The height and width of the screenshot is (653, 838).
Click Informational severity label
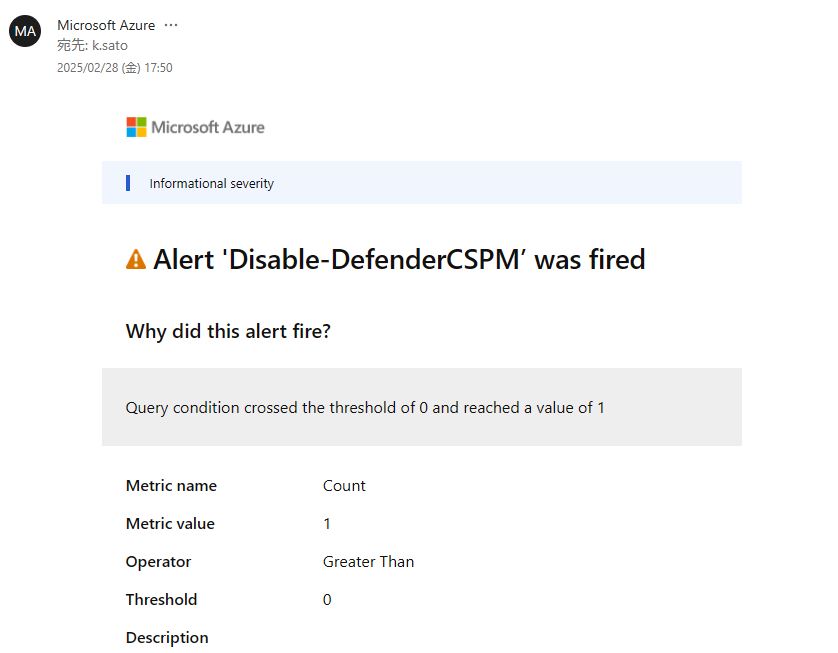click(212, 183)
